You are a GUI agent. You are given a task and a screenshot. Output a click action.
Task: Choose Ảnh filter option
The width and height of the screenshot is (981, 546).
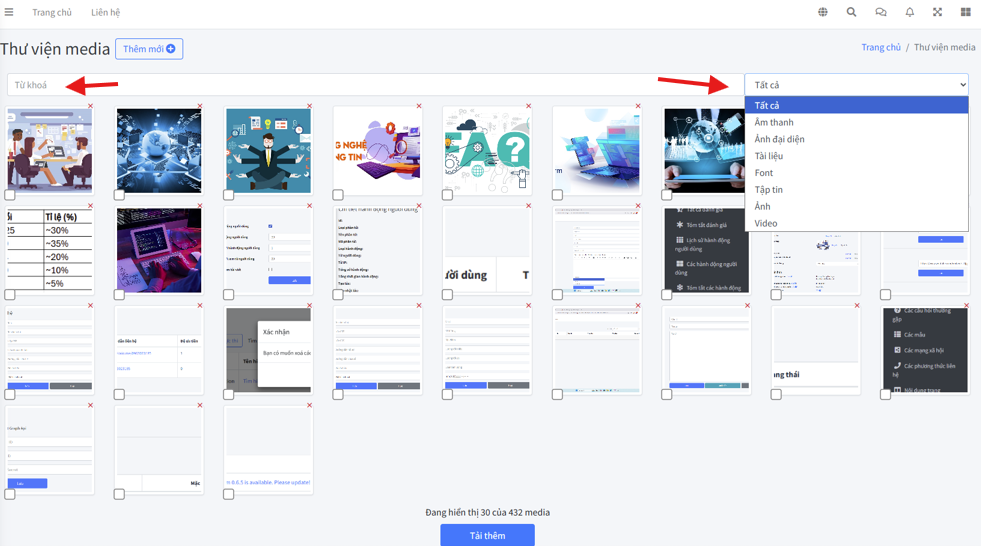point(856,206)
